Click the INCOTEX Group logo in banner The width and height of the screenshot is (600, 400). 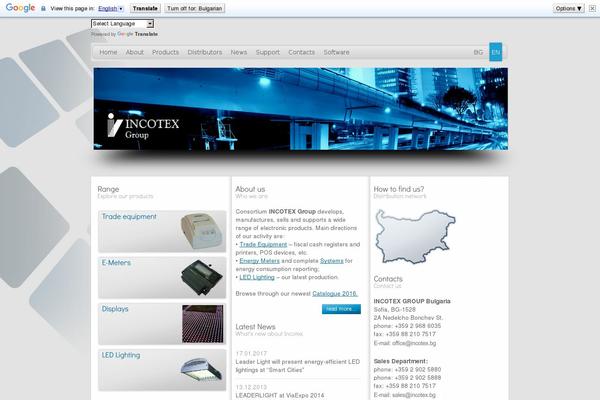point(143,126)
